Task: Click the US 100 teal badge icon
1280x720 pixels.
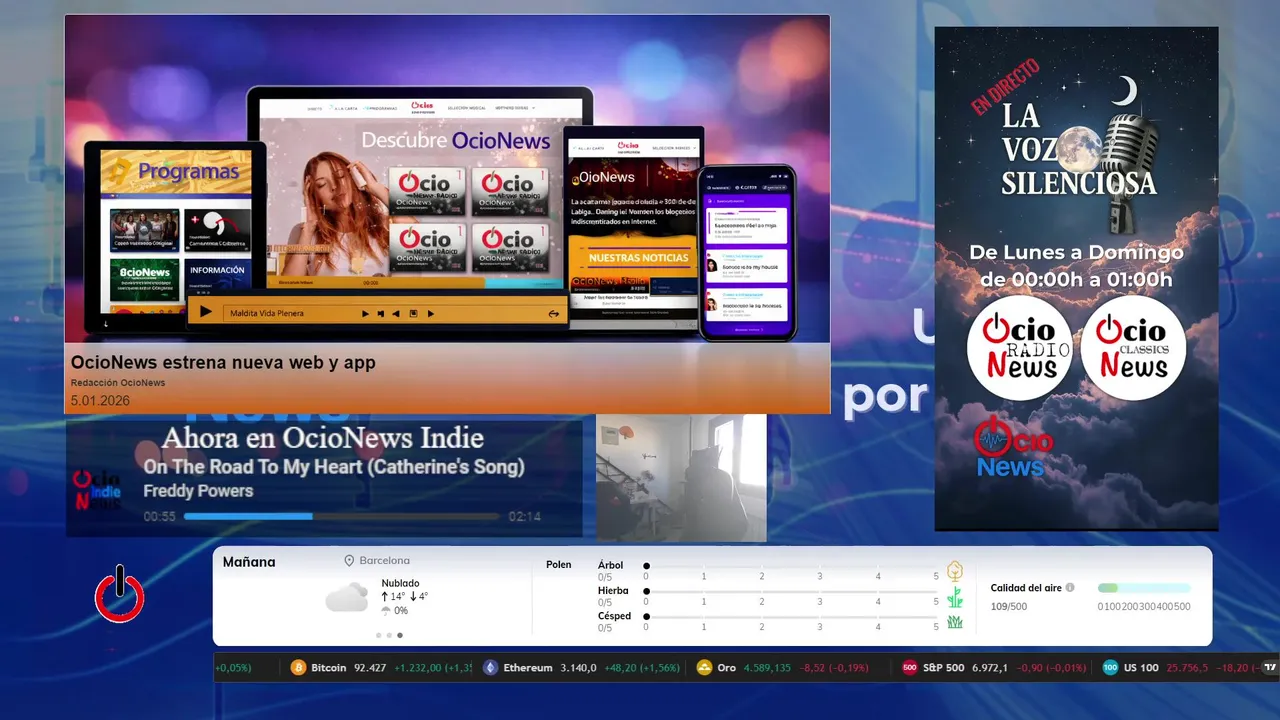Action: pos(1110,668)
